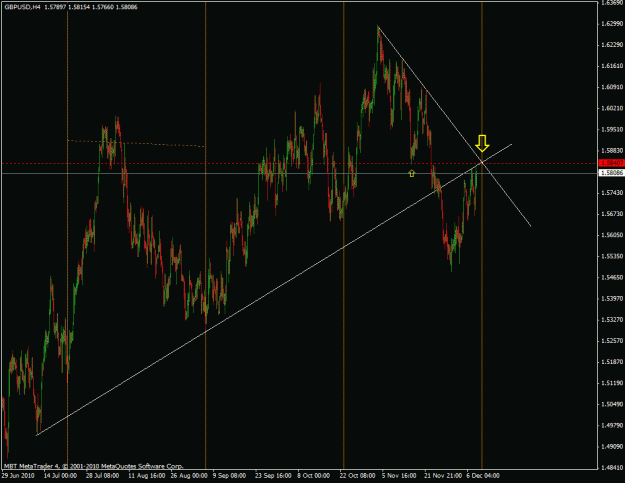Click the 1.53270 price axis label
The height and width of the screenshot is (483, 625).
click(x=612, y=320)
